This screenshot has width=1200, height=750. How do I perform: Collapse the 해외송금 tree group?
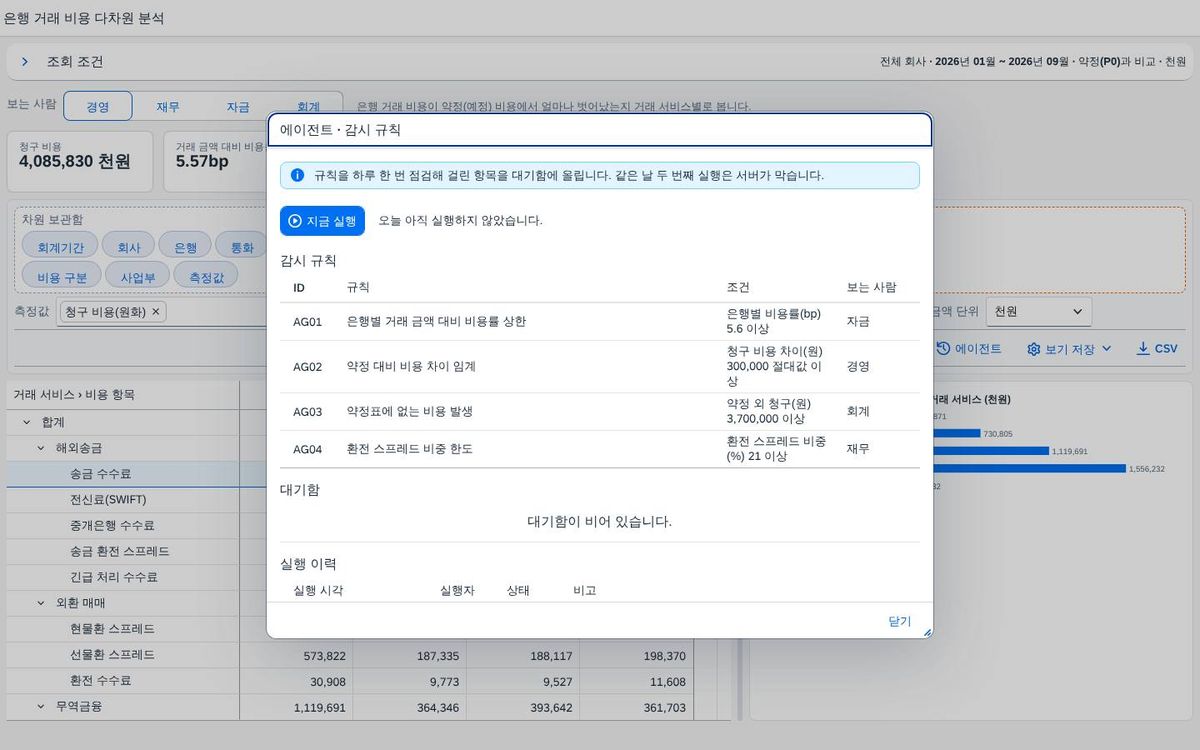41,448
